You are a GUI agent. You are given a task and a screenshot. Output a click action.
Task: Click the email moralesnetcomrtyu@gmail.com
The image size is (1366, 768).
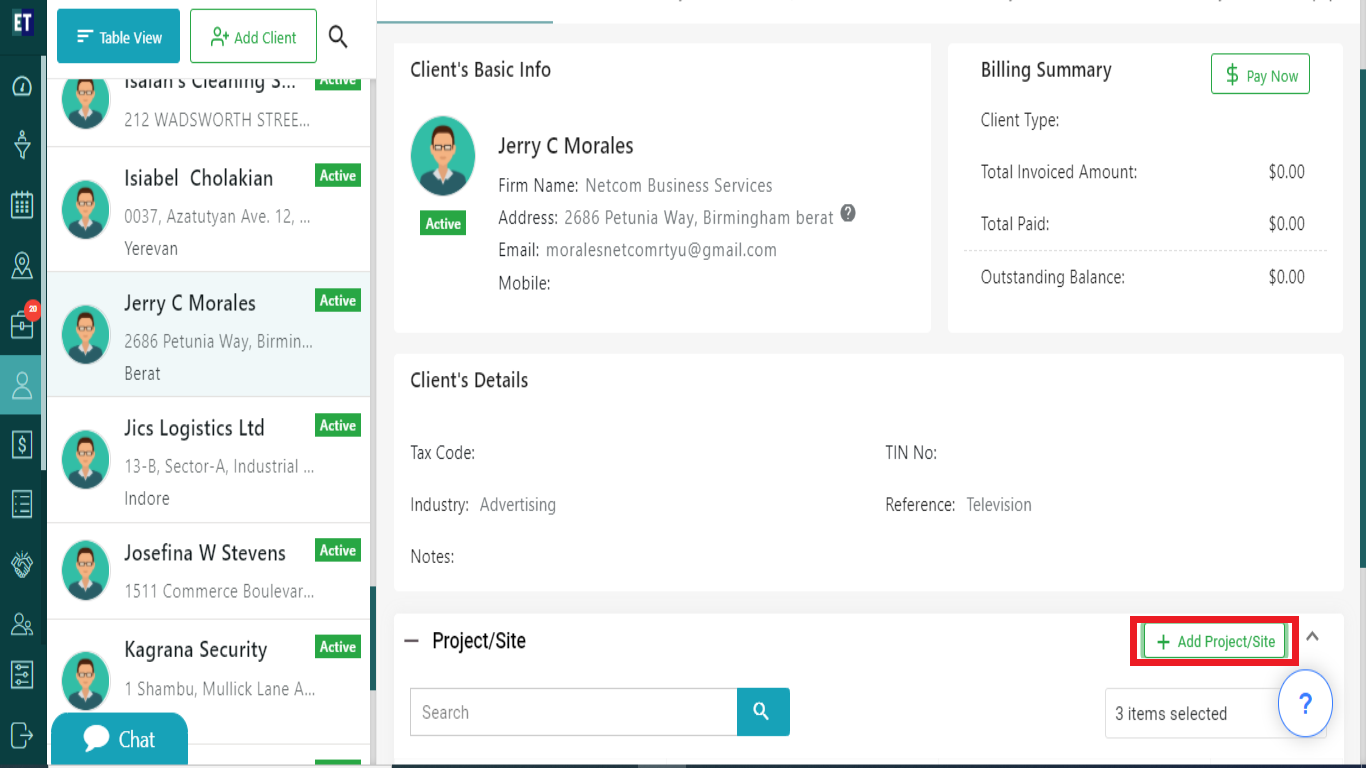pos(661,250)
